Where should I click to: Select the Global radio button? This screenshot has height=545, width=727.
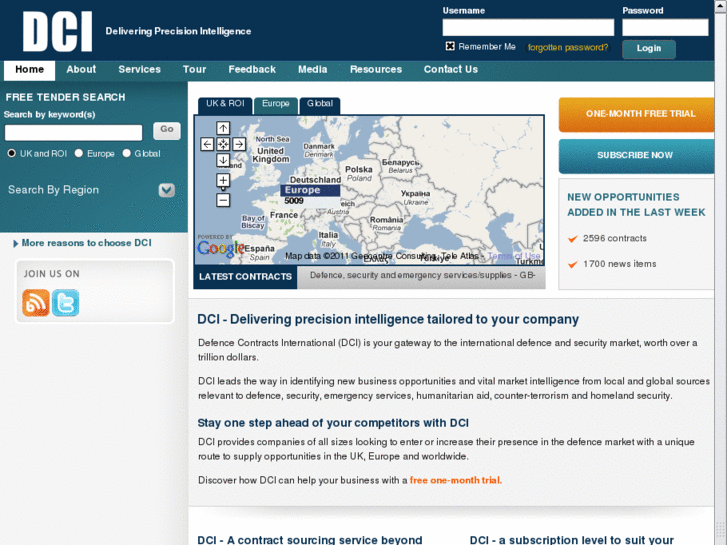click(127, 153)
